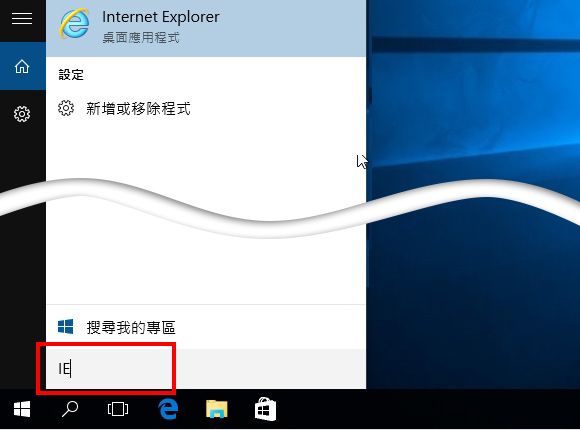
Task: Click the gear icon beside 新增或移除程式
Action: (x=66, y=108)
